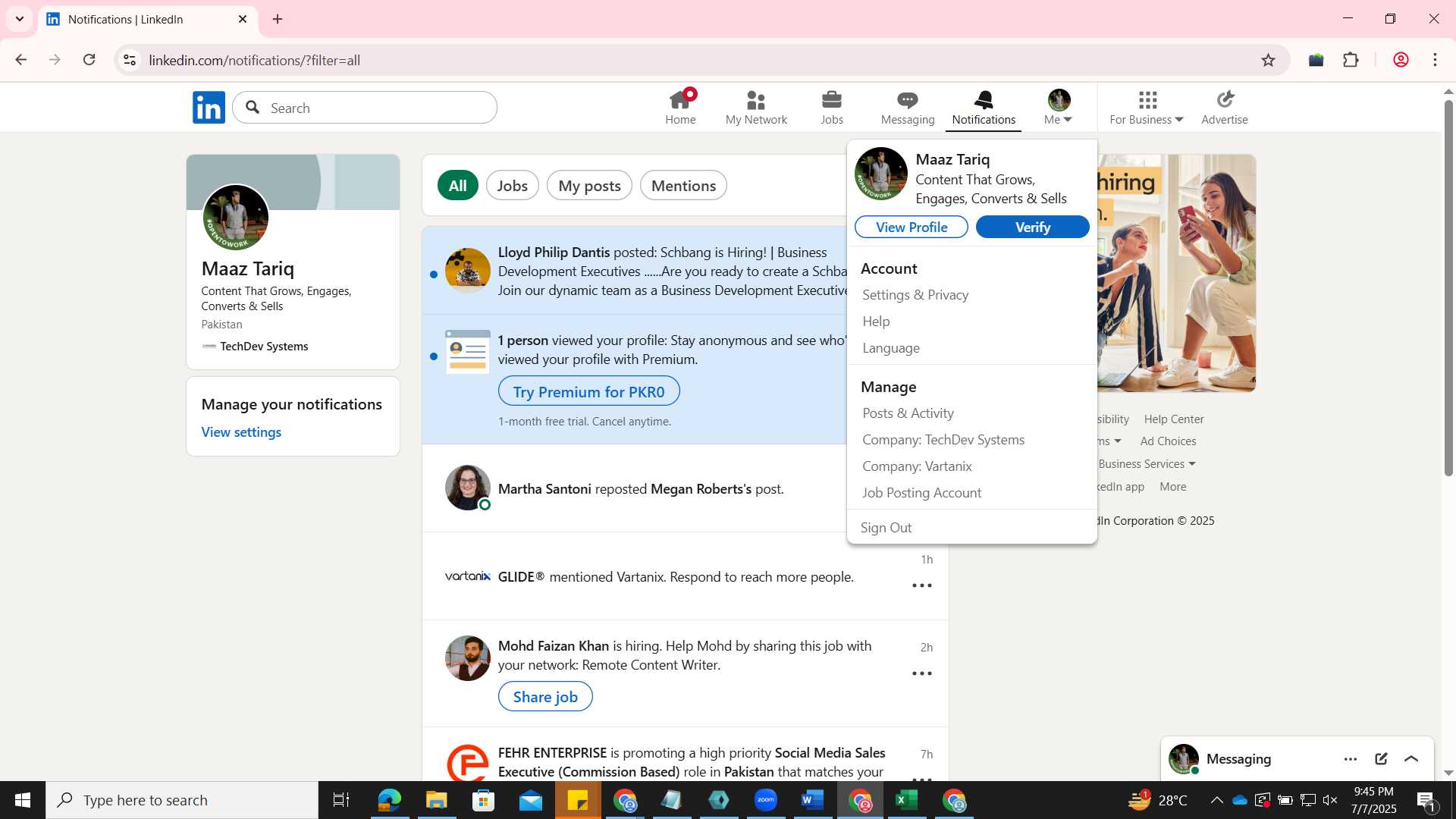Open Maaz Tariq profile name in sidebar

pyautogui.click(x=248, y=268)
